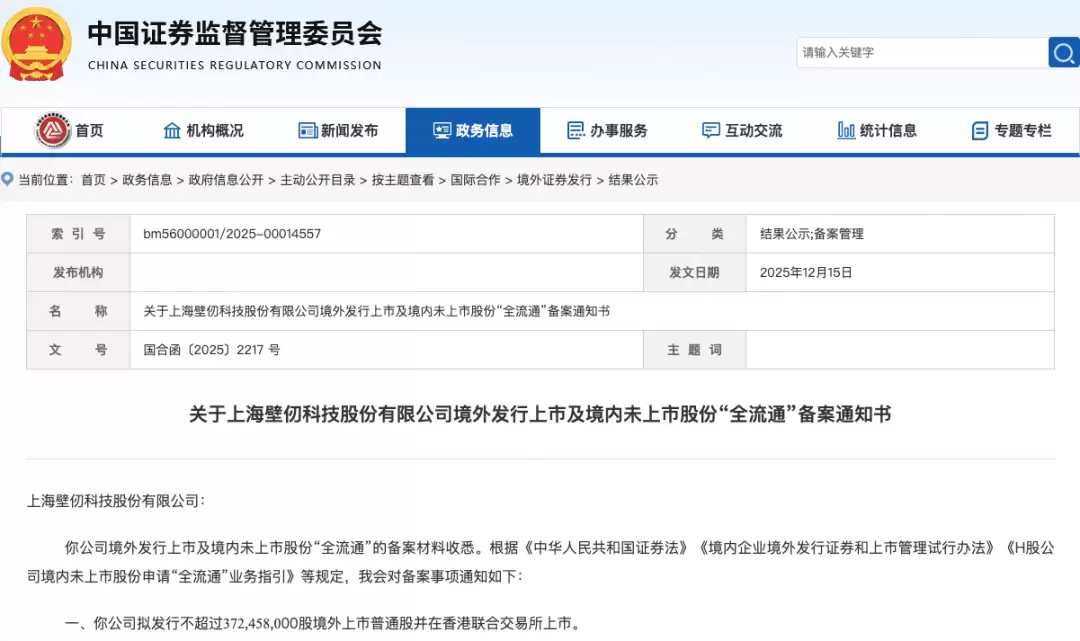Click the bar chart icon beside 统计信息
The width and height of the screenshot is (1080, 641).
point(846,130)
